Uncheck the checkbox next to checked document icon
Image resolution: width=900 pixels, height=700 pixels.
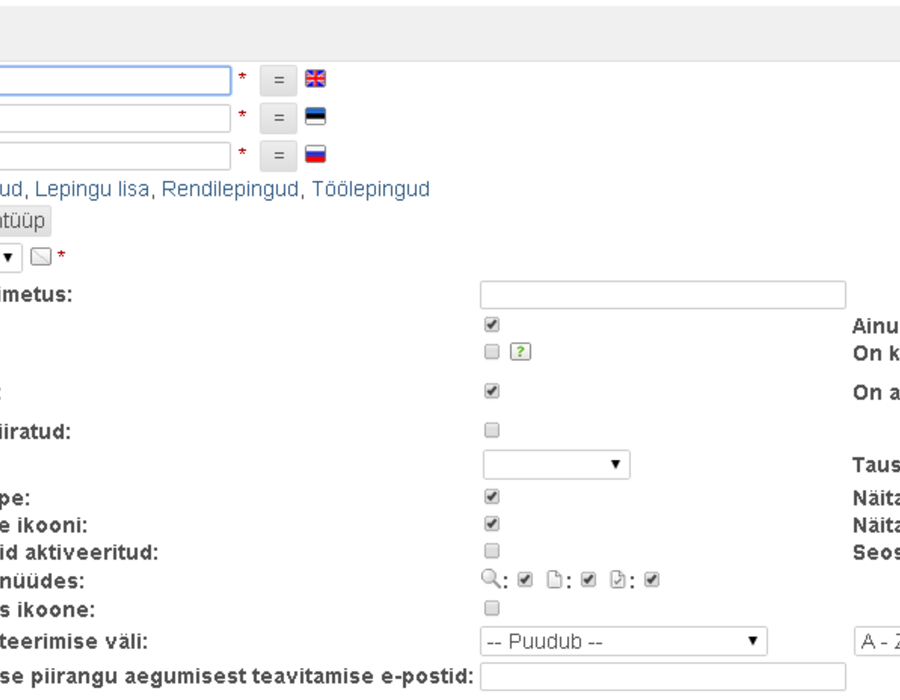tap(651, 580)
